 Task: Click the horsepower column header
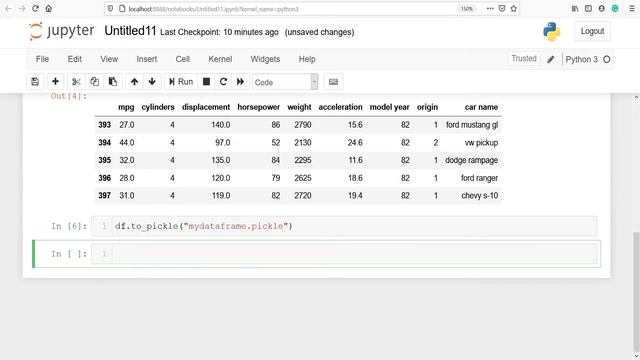[x=258, y=107]
